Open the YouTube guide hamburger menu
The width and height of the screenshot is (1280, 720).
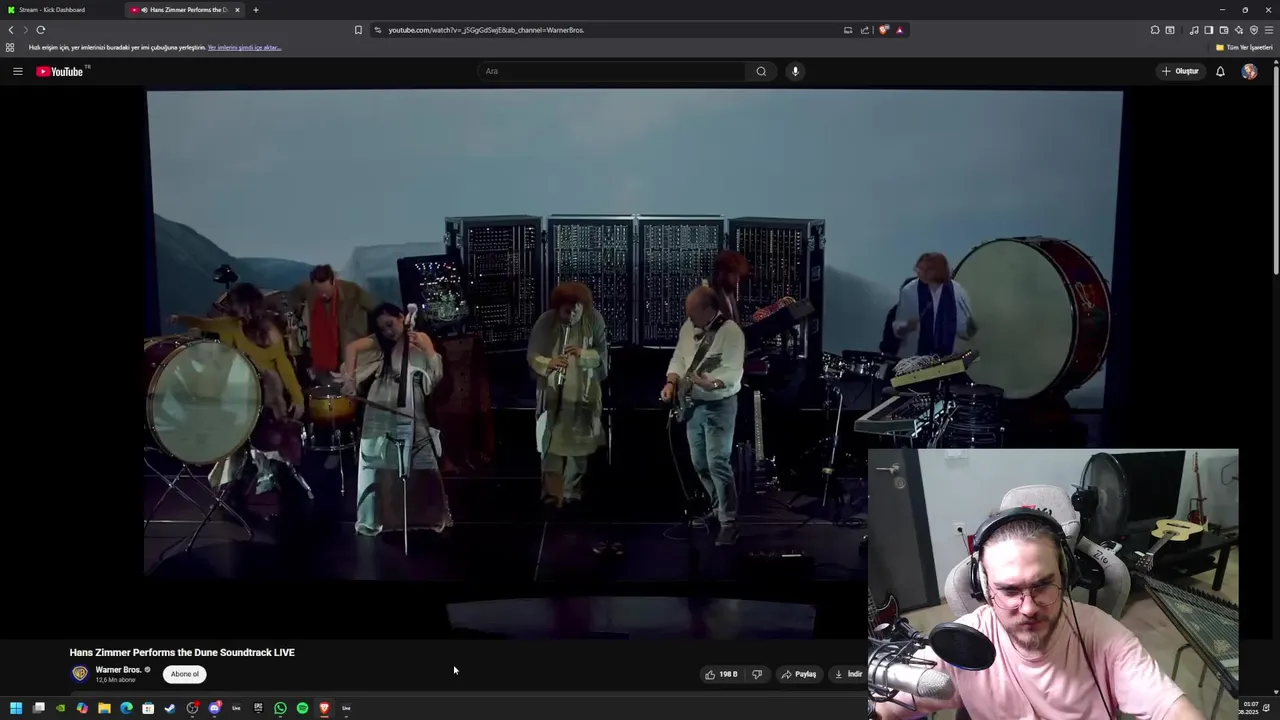pyautogui.click(x=17, y=71)
